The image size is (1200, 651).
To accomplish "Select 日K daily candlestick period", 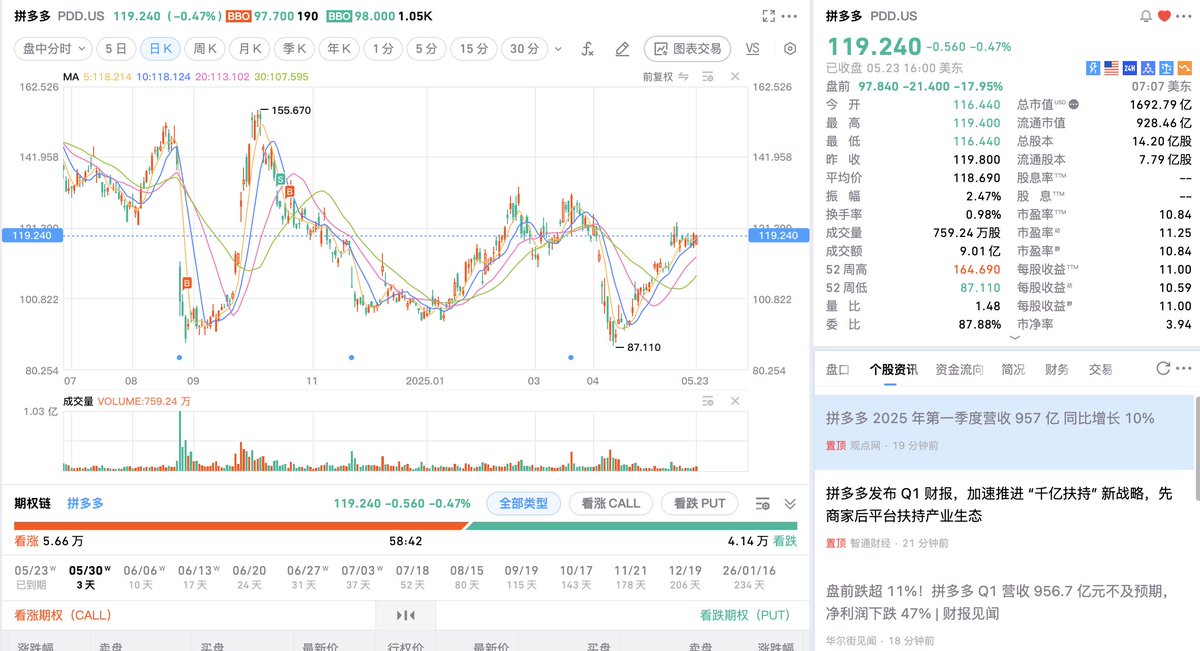I will pyautogui.click(x=160, y=48).
